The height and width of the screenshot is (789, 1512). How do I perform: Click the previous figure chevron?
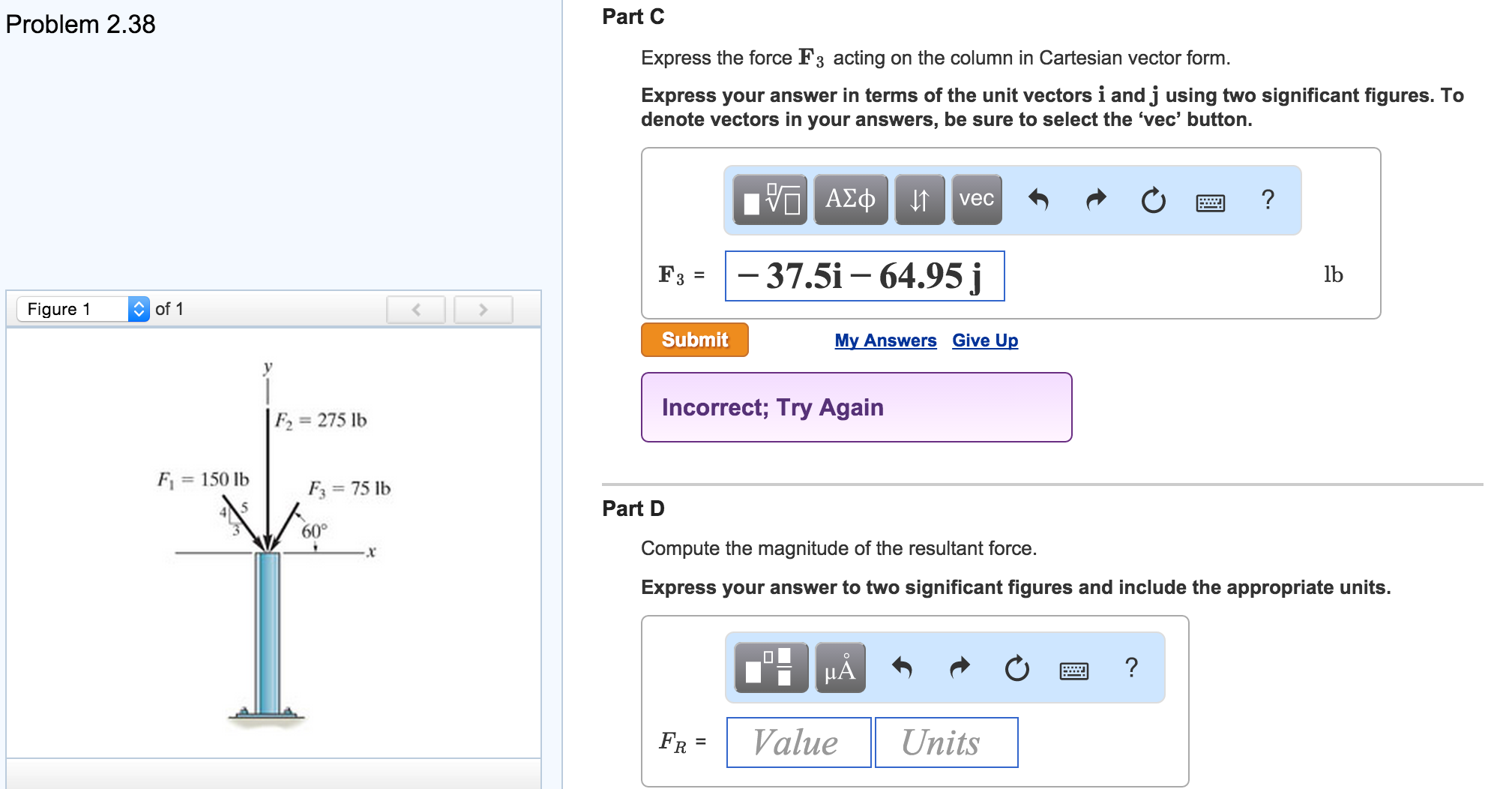(416, 309)
